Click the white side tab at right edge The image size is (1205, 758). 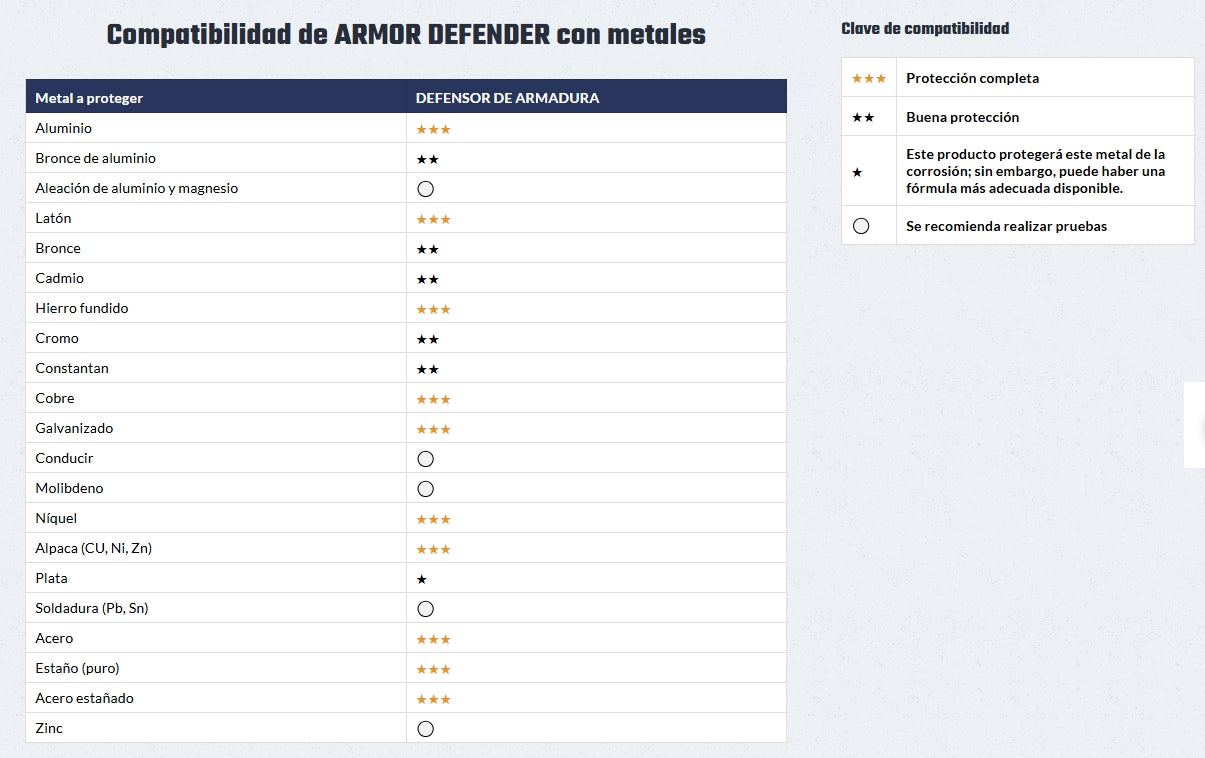(x=1195, y=424)
